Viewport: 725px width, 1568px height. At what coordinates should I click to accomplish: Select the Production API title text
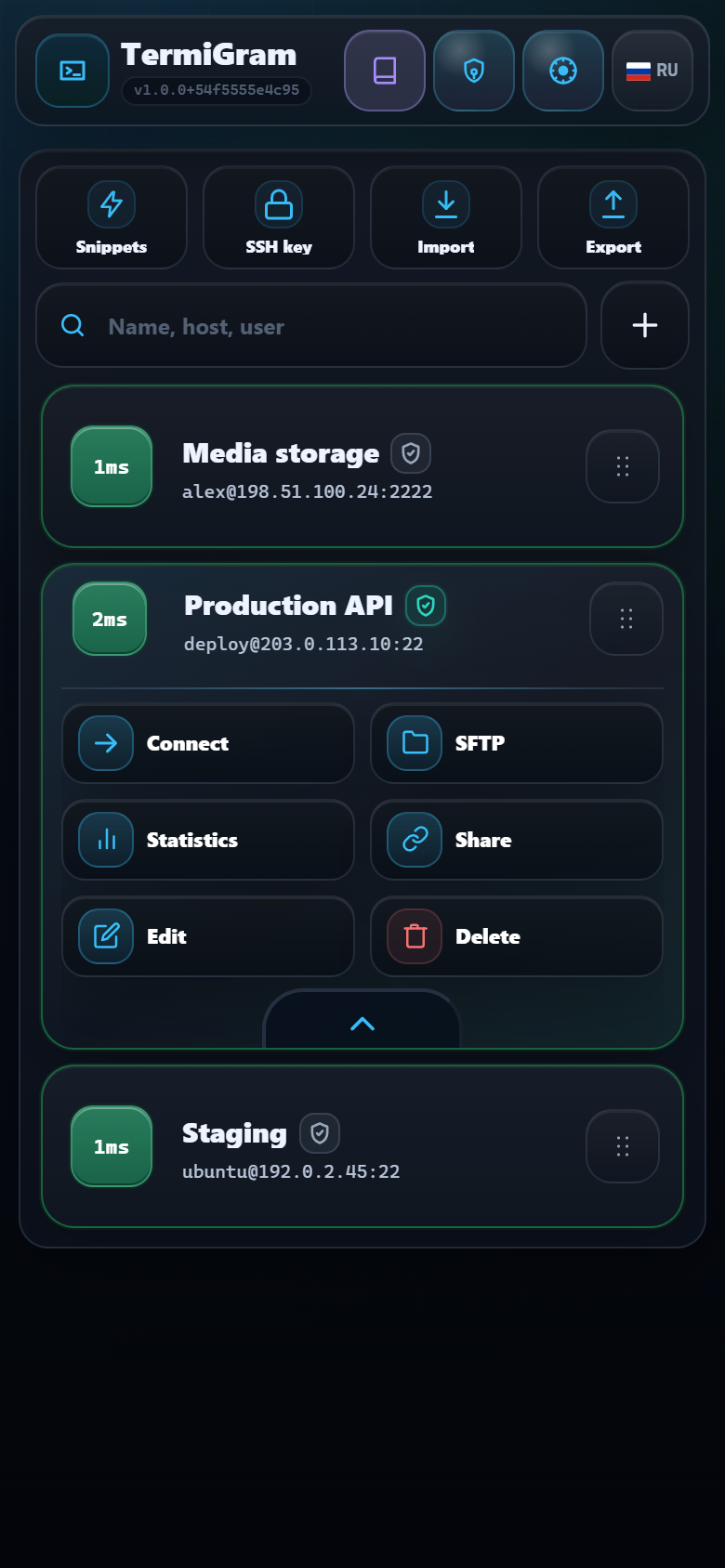tap(289, 606)
